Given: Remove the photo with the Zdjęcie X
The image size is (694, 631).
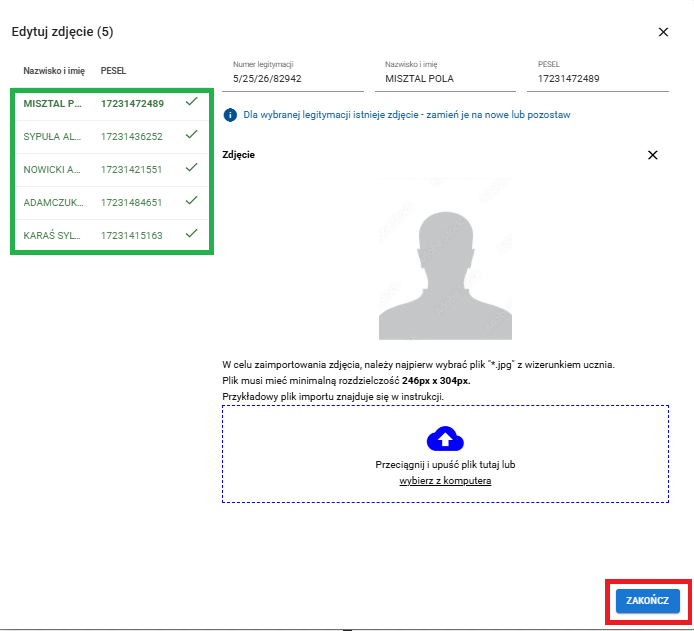Looking at the screenshot, I should pyautogui.click(x=653, y=155).
